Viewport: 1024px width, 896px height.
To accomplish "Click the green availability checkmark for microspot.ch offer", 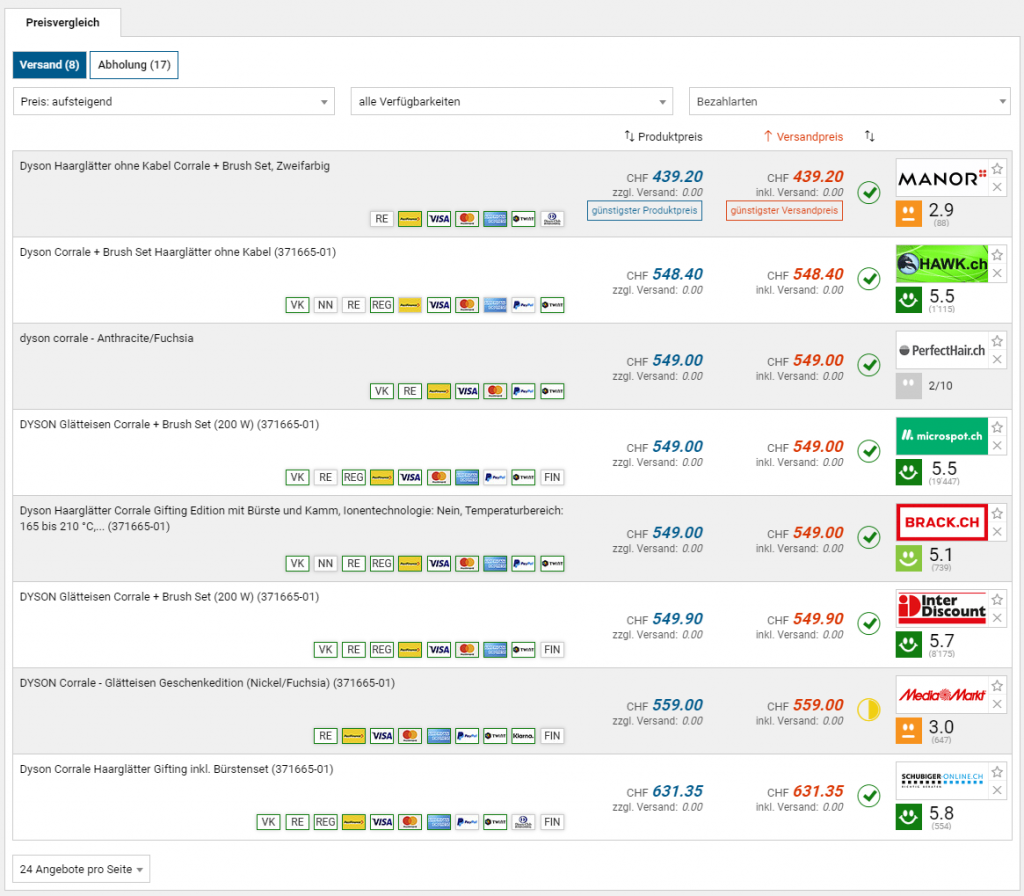I will [869, 452].
